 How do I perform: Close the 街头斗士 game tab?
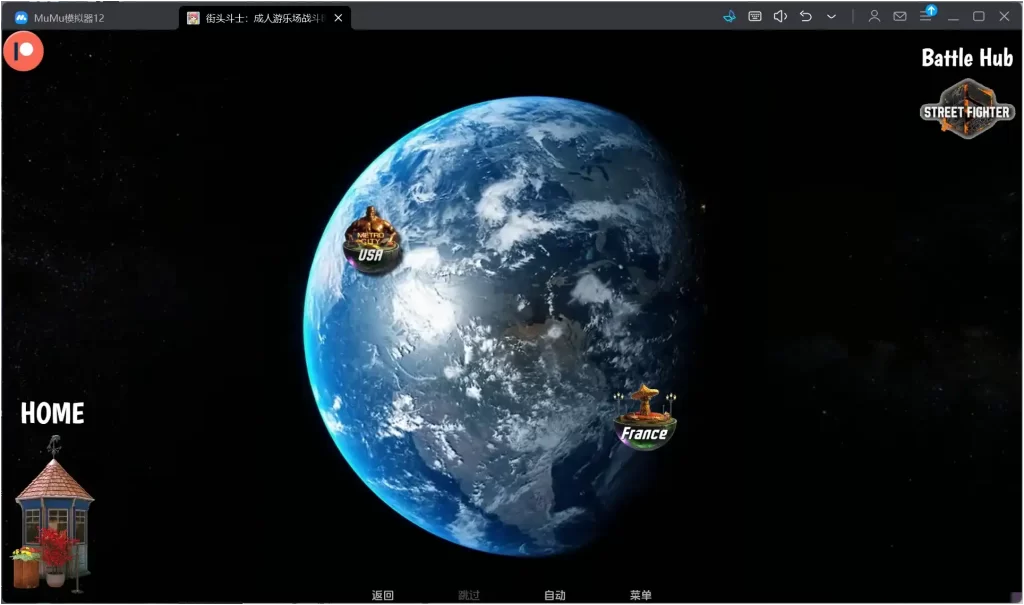[339, 17]
